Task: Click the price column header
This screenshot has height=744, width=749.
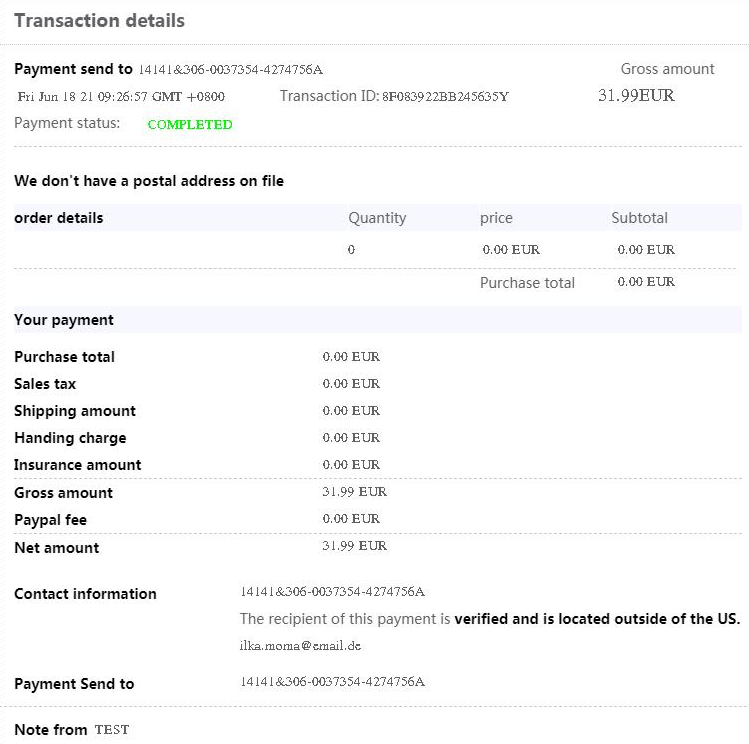Action: tap(496, 218)
